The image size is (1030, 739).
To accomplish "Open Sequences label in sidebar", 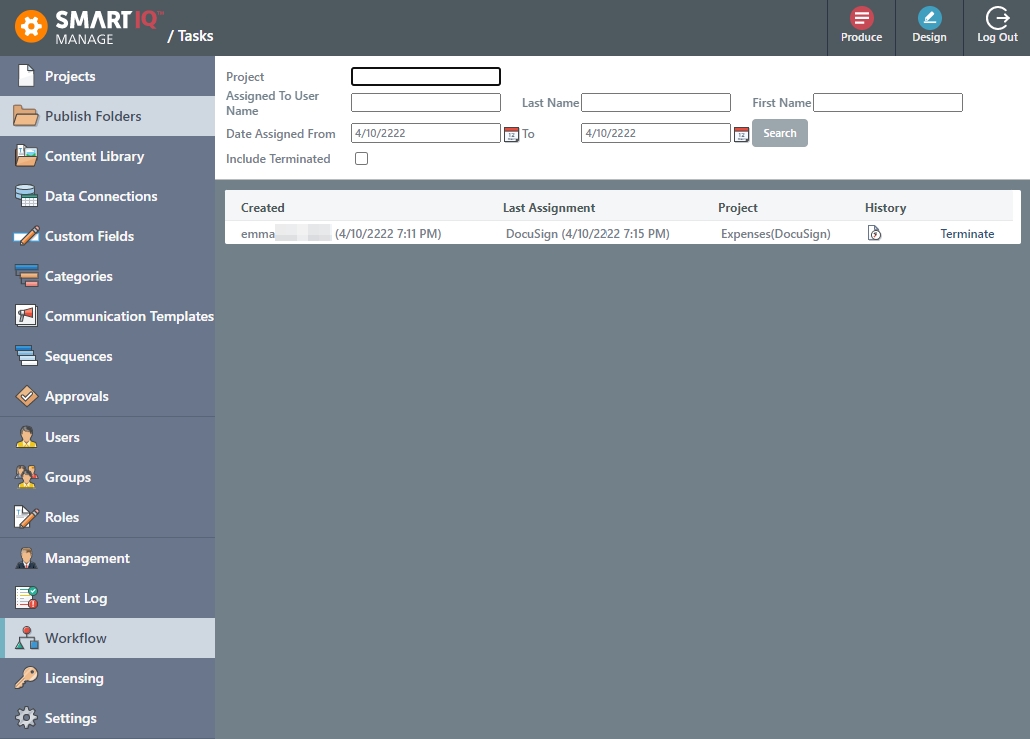I will pyautogui.click(x=79, y=356).
